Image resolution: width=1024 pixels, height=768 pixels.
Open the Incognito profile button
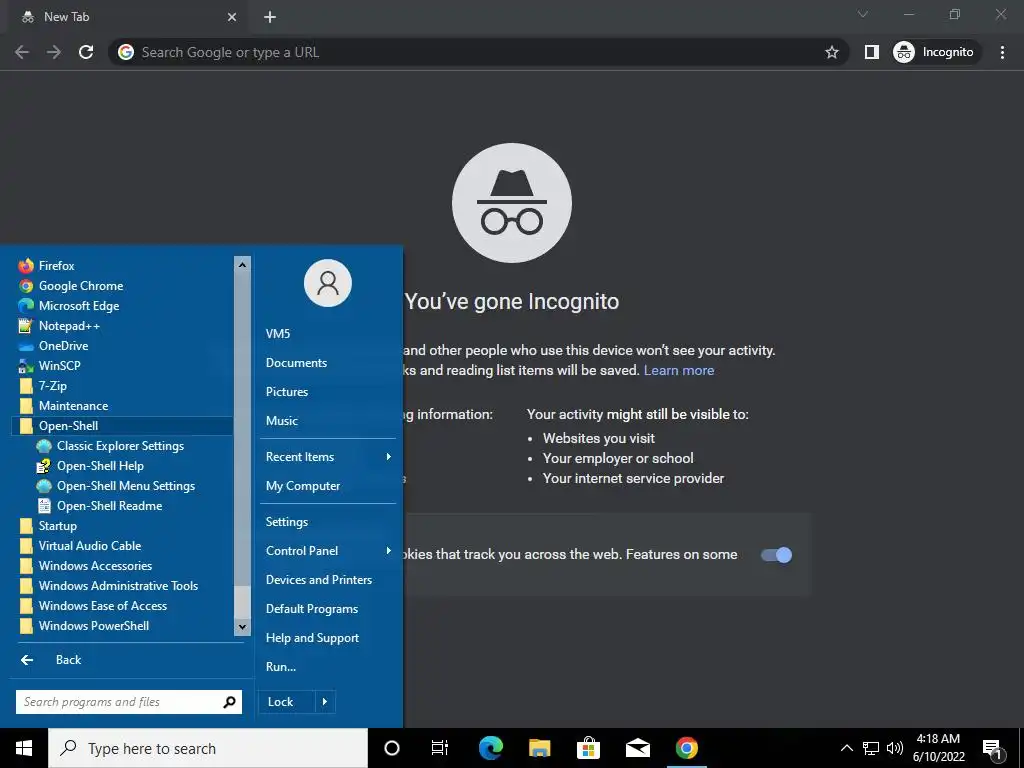(x=936, y=52)
